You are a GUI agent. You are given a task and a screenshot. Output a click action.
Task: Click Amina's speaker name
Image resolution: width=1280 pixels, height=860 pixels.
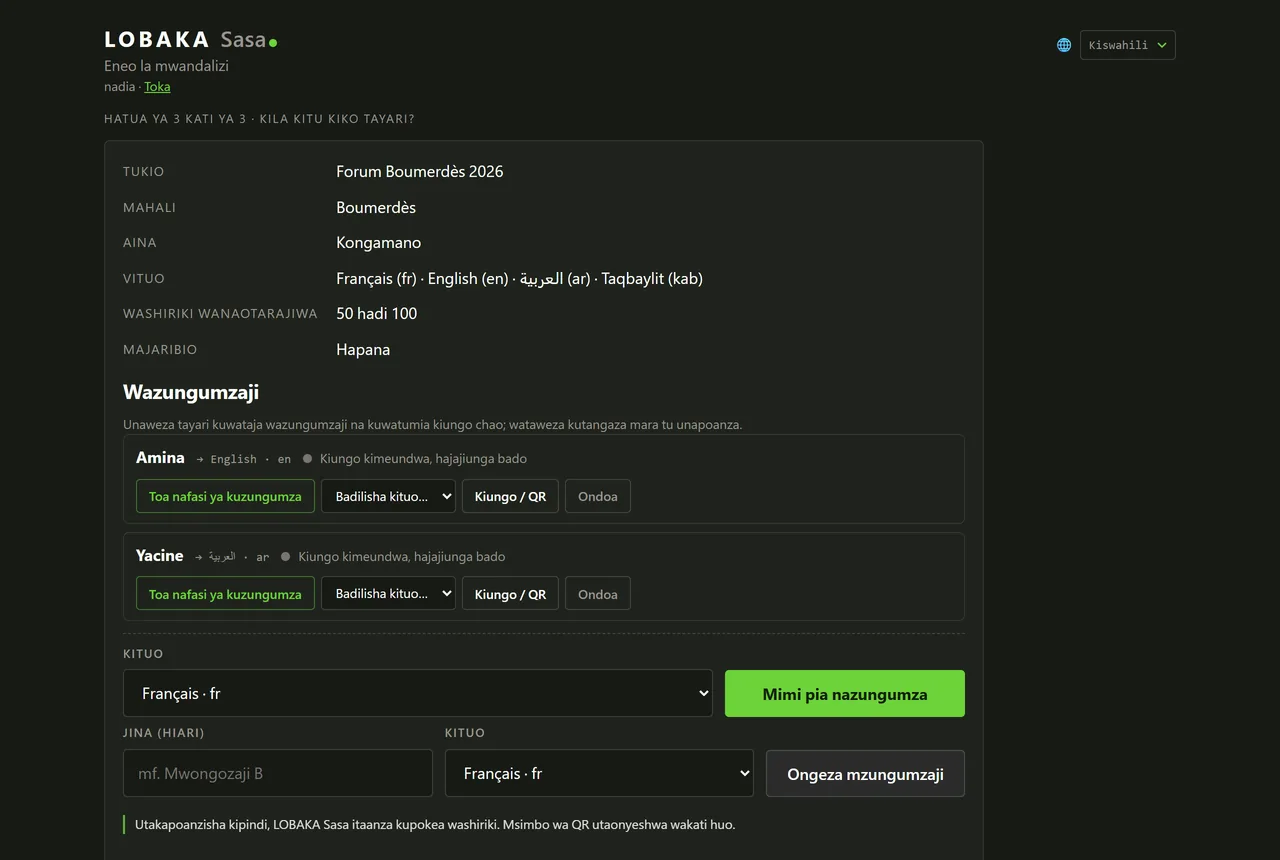click(160, 458)
